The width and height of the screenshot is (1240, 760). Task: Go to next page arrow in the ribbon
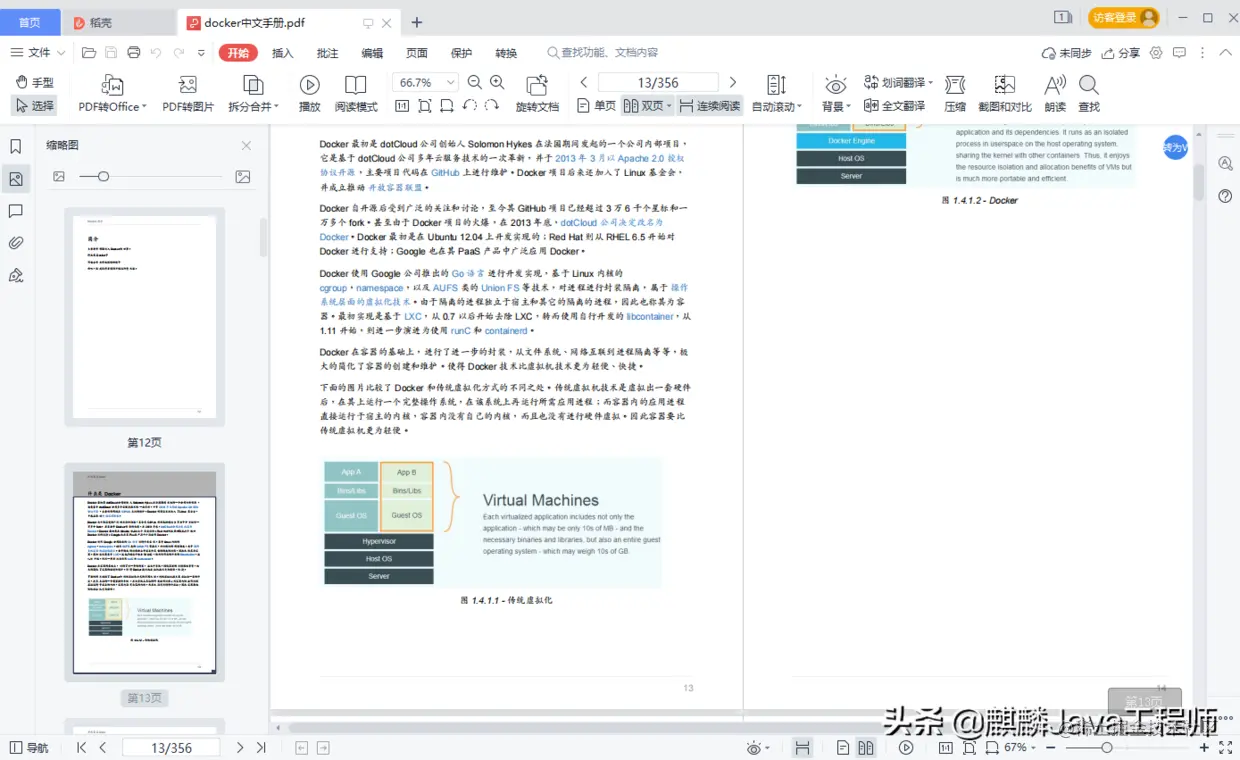[733, 82]
